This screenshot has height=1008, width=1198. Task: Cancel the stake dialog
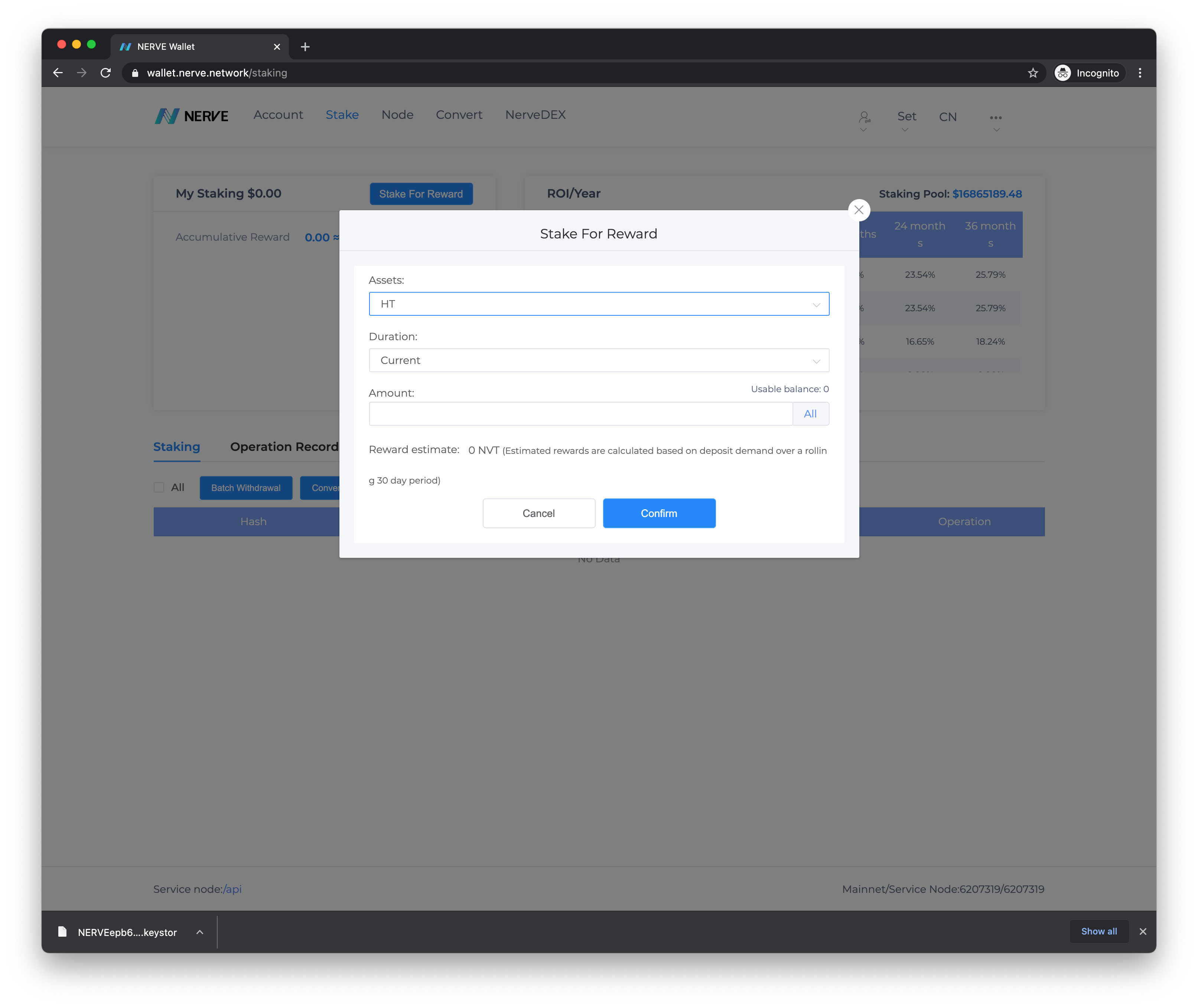pyautogui.click(x=538, y=513)
